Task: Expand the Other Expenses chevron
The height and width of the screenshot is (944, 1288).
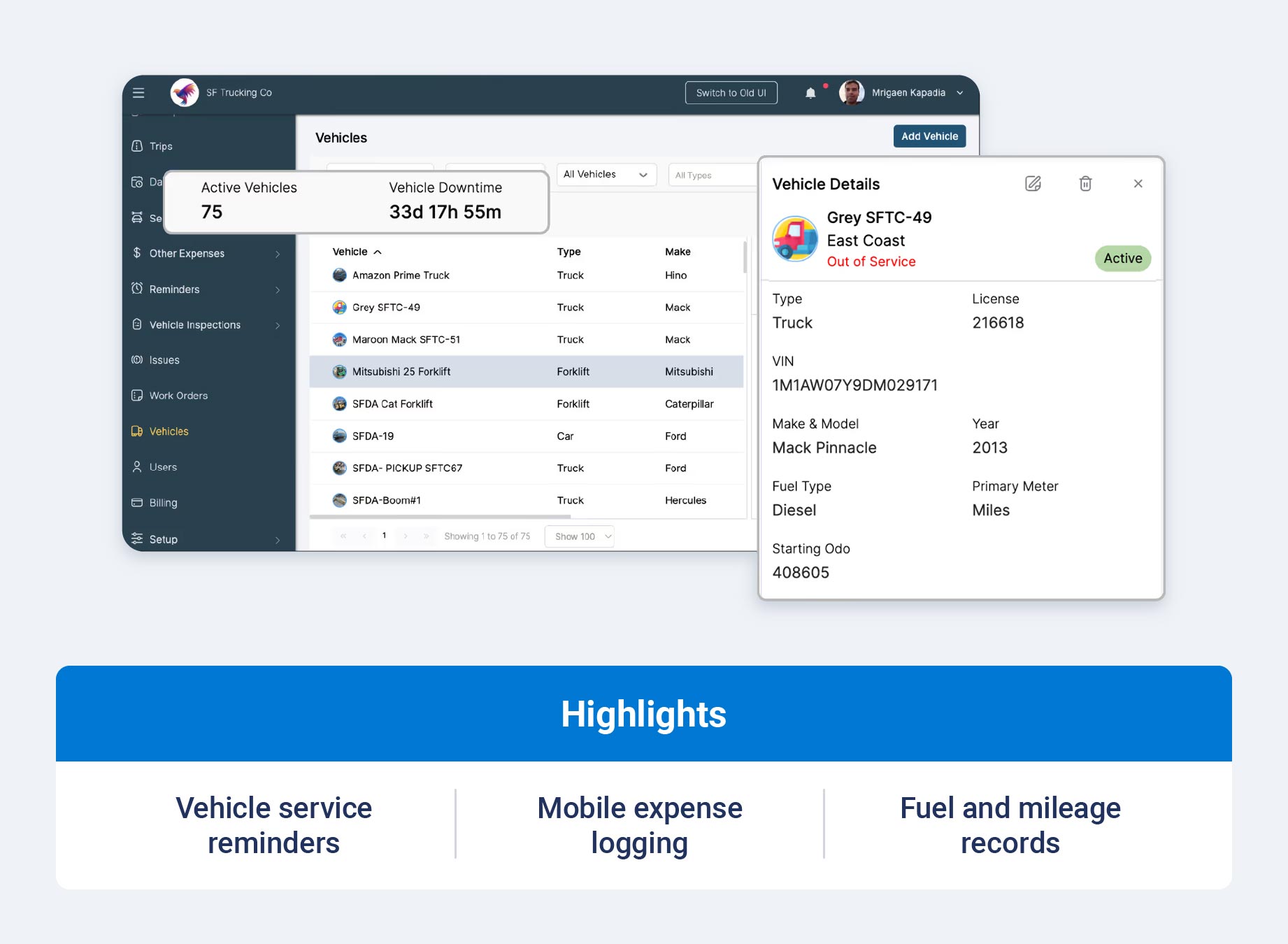Action: pos(278,254)
